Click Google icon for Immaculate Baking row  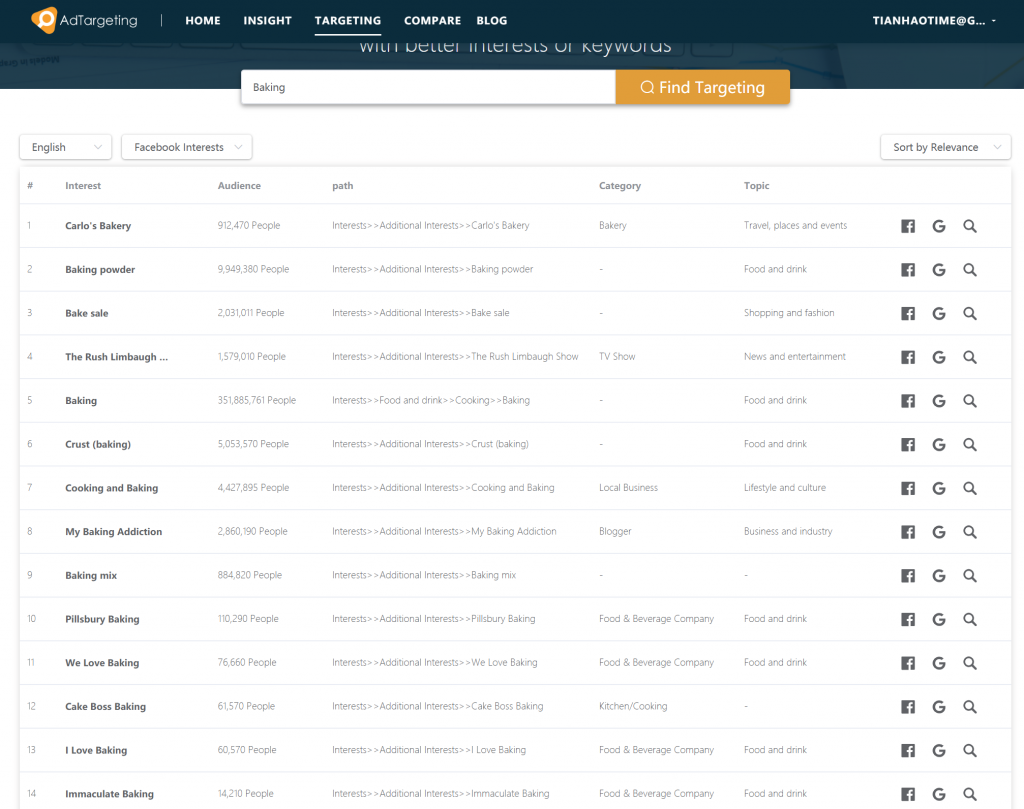coord(938,795)
